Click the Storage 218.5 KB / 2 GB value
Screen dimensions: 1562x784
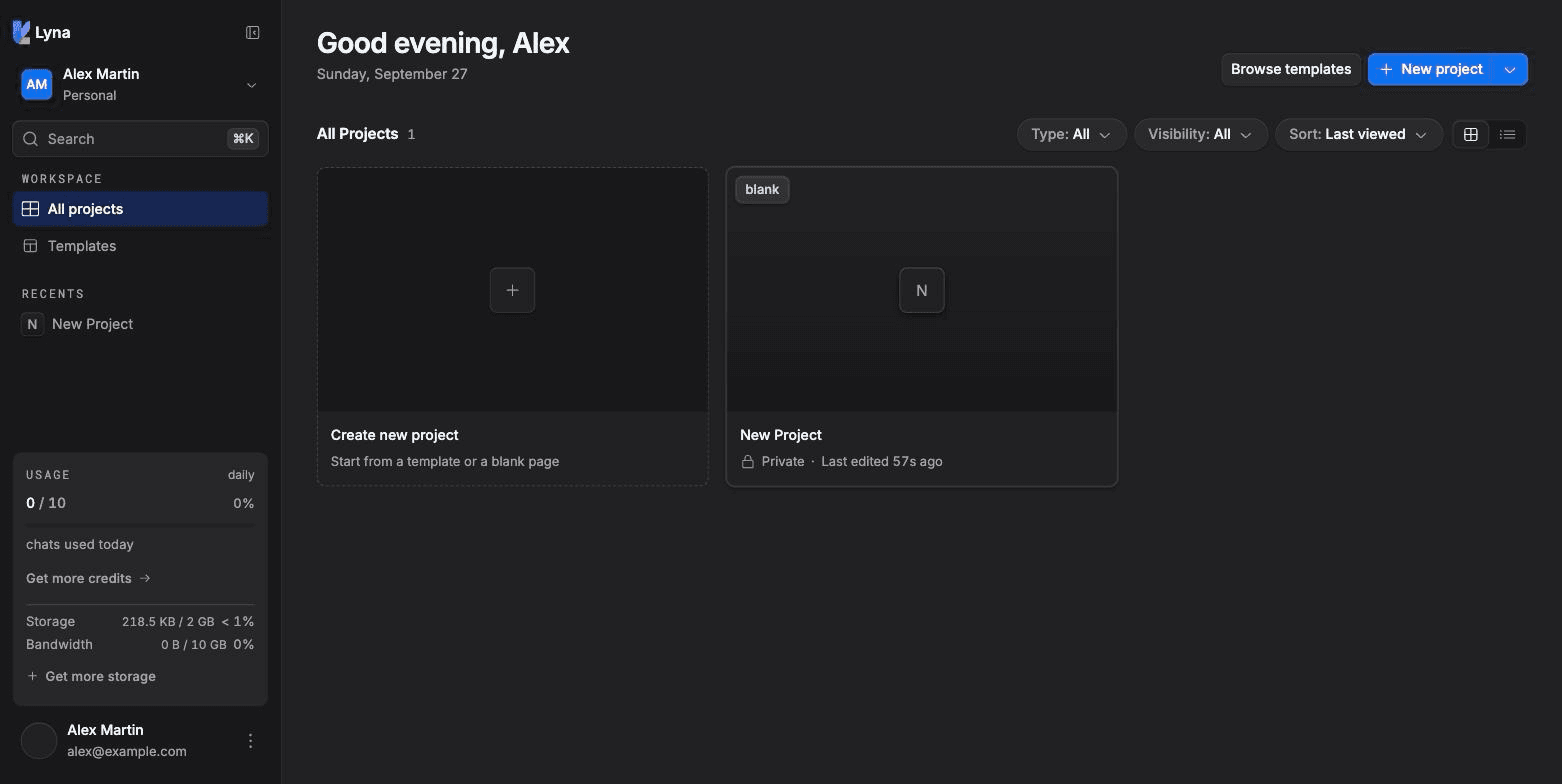[168, 621]
